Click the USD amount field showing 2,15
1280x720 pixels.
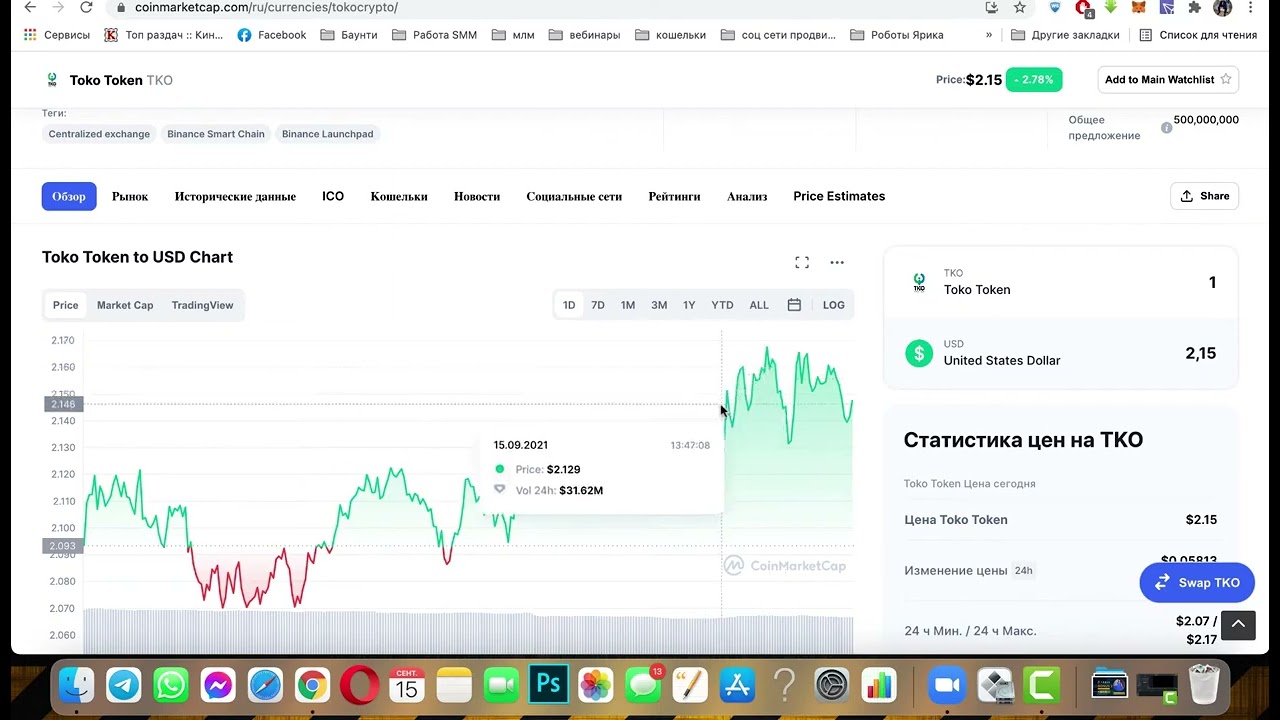click(x=1061, y=353)
